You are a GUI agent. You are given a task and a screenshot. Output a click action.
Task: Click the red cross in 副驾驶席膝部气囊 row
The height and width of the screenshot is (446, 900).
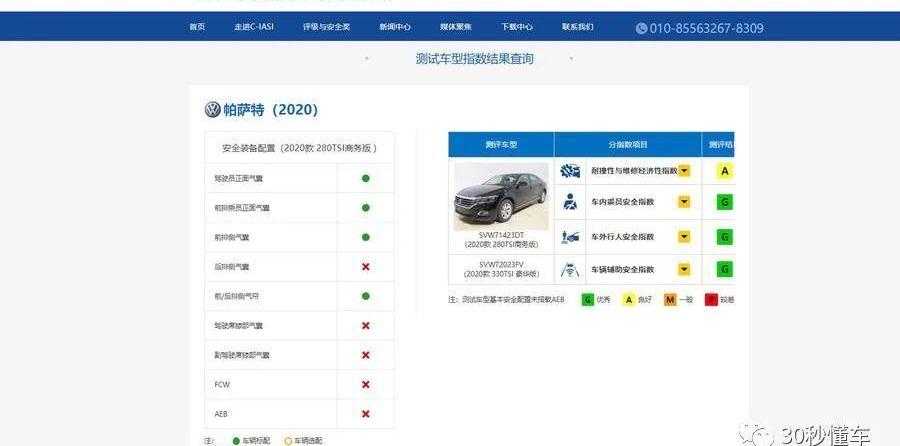click(x=366, y=355)
